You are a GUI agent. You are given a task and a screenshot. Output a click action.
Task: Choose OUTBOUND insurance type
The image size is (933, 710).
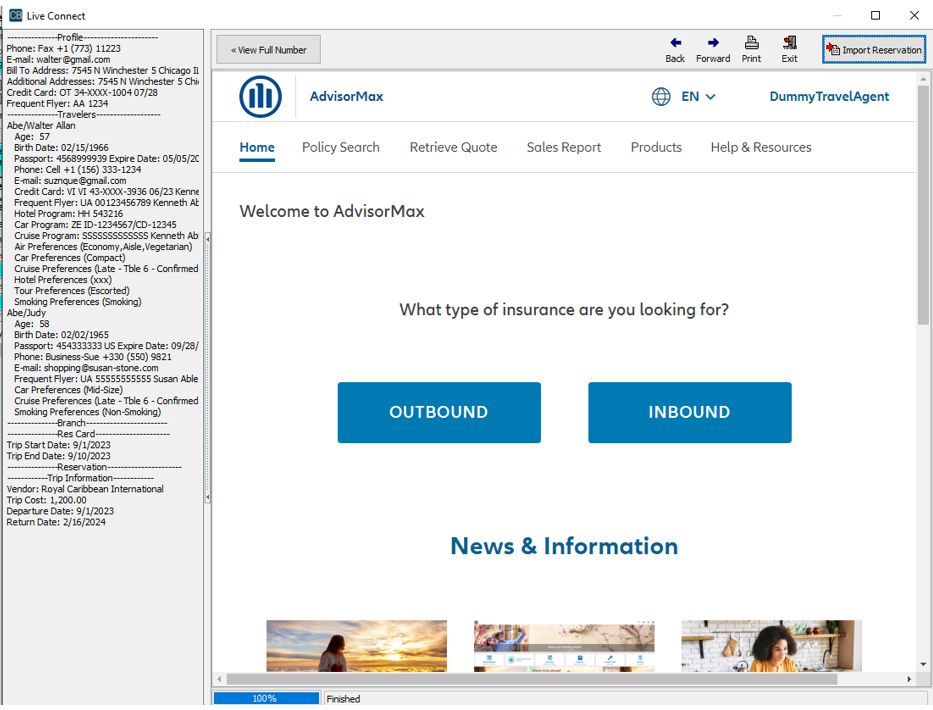pyautogui.click(x=439, y=412)
